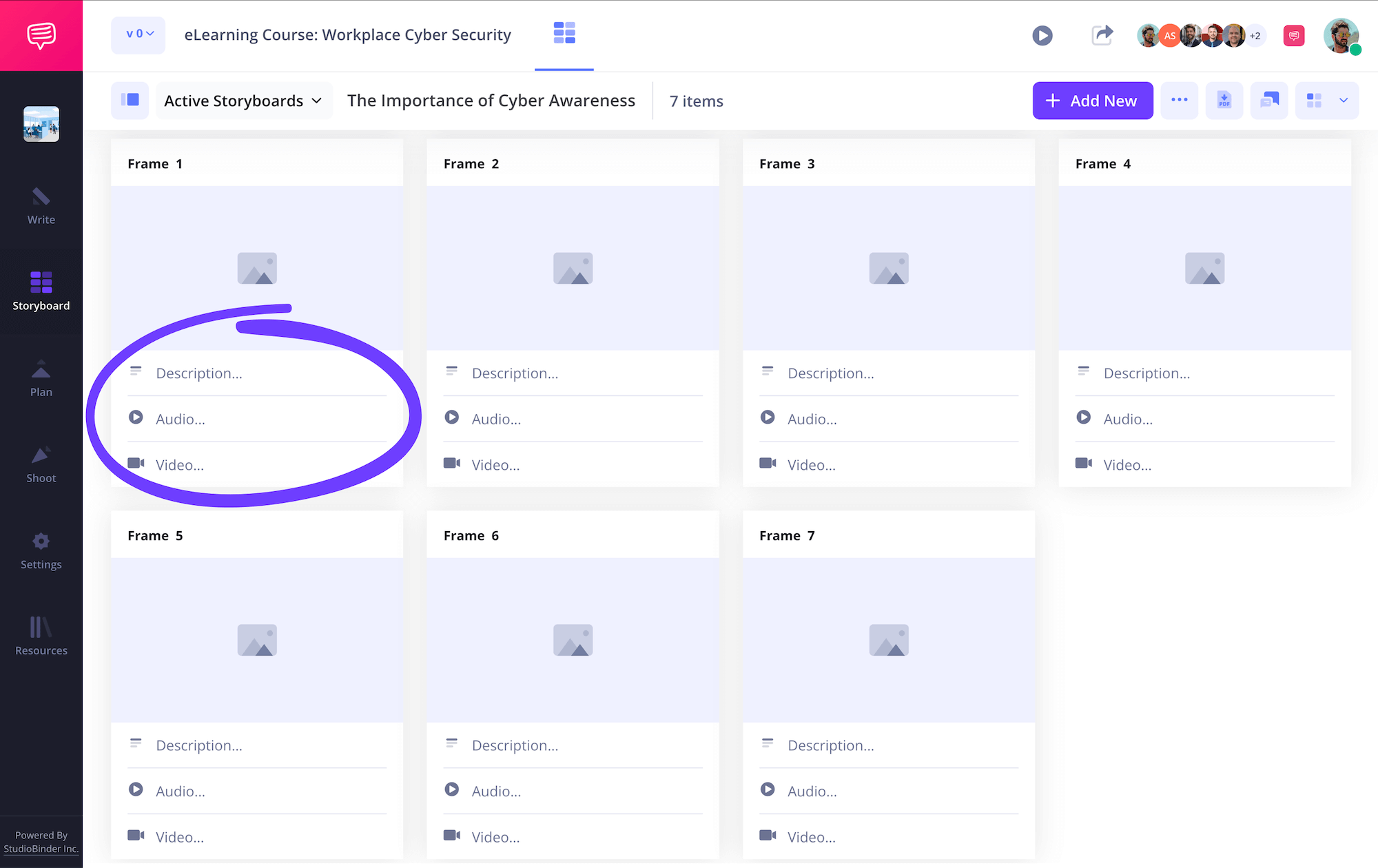Click the Add New button
Image resolution: width=1378 pixels, height=868 pixels.
[1092, 101]
